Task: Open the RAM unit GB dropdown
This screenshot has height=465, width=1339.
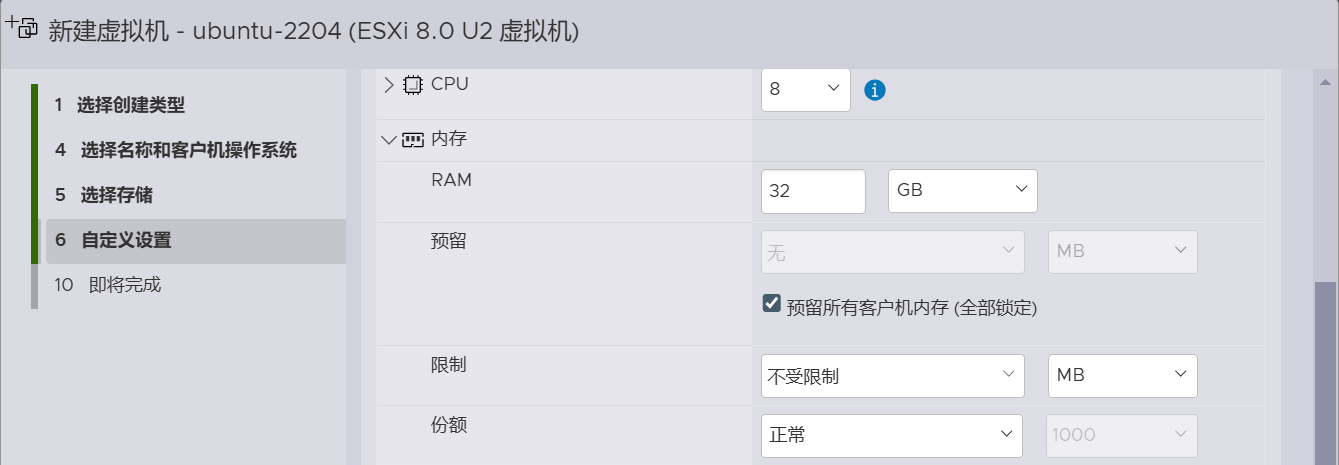Action: [x=962, y=190]
